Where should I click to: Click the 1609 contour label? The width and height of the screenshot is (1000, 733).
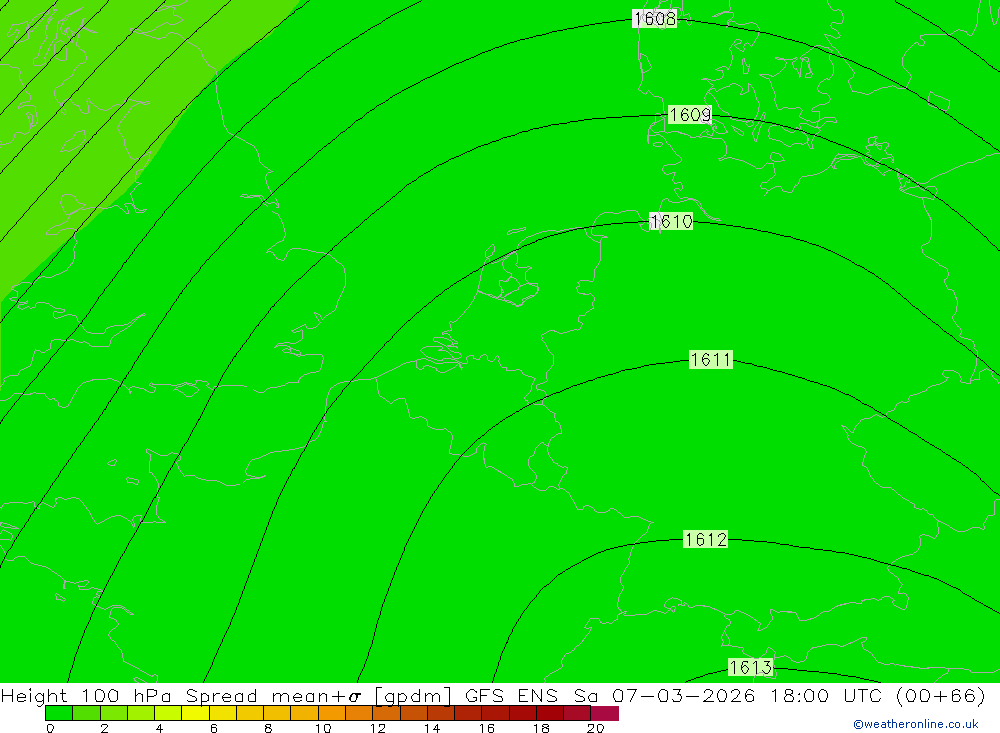[689, 115]
